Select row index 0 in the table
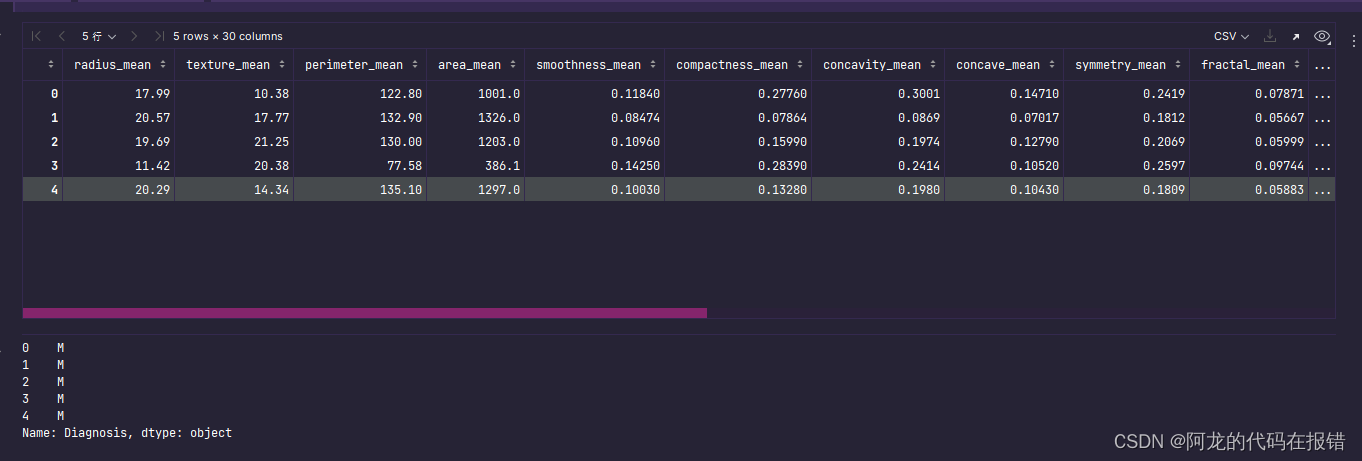Image resolution: width=1362 pixels, height=461 pixels. pos(54,94)
